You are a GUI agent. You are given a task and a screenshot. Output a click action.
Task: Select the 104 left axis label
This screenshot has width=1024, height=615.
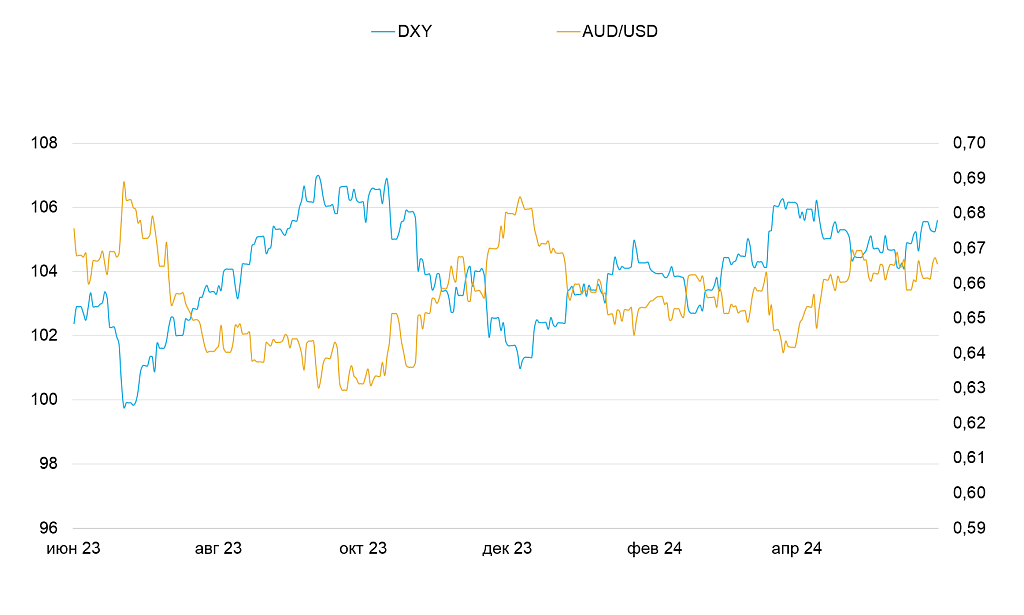tap(45, 271)
